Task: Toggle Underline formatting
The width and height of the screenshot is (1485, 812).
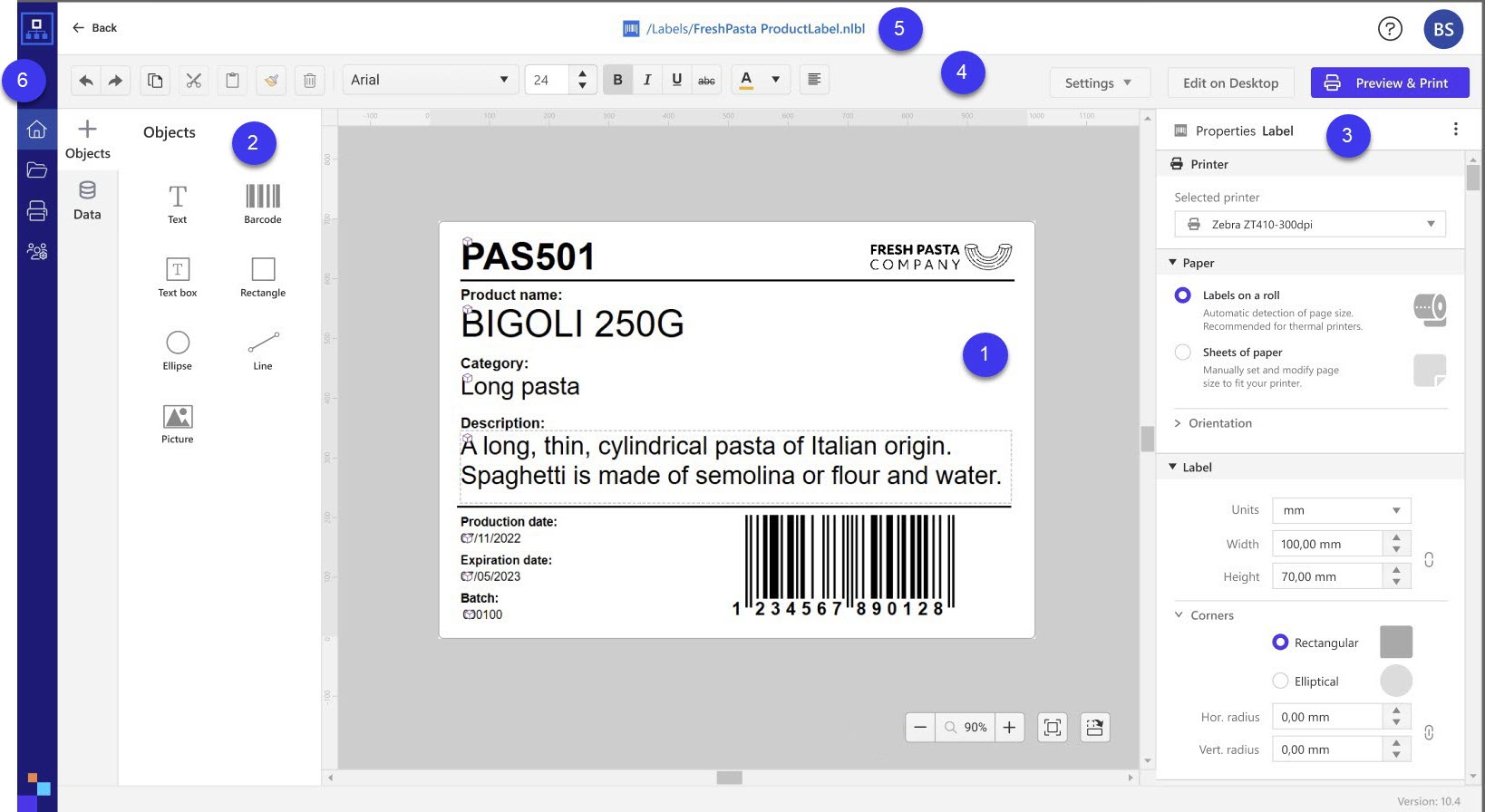Action: point(676,80)
